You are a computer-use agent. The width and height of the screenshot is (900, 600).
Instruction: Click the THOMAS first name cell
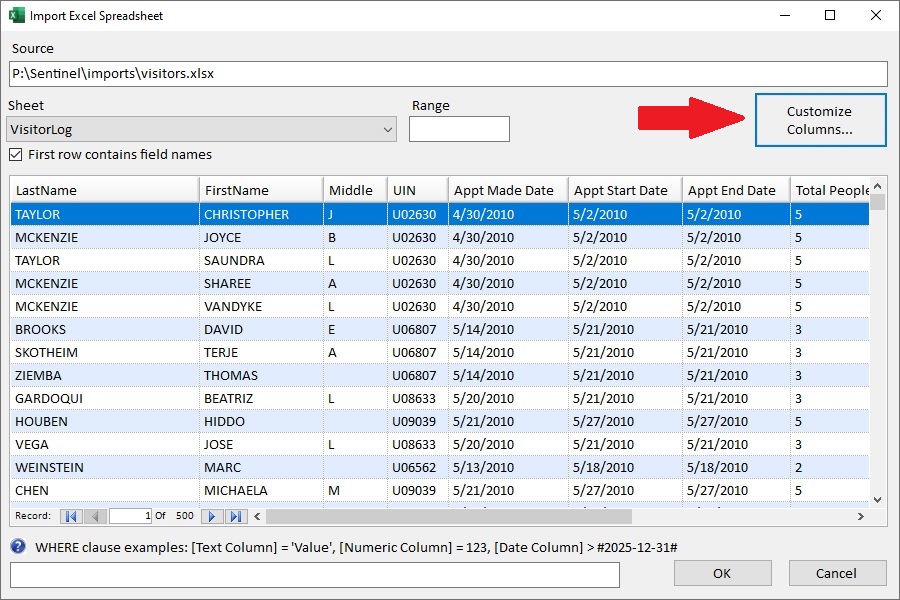pos(261,376)
